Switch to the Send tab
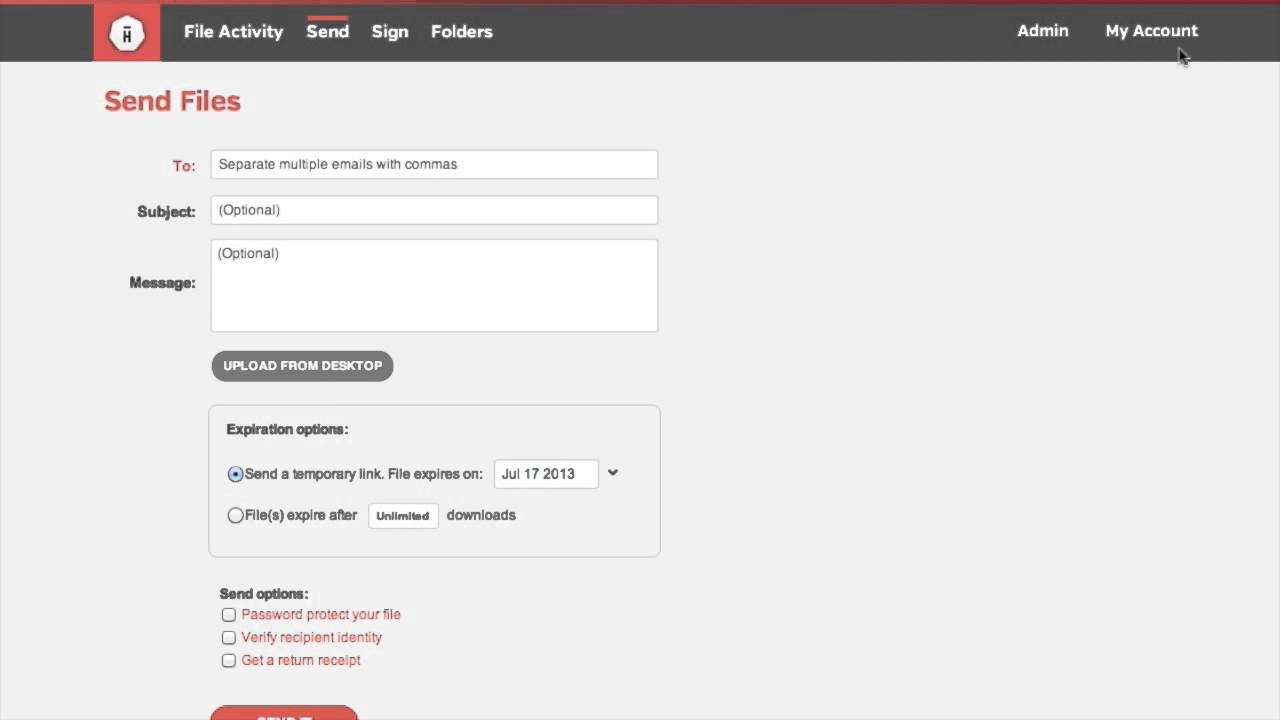The image size is (1280, 720). [327, 32]
